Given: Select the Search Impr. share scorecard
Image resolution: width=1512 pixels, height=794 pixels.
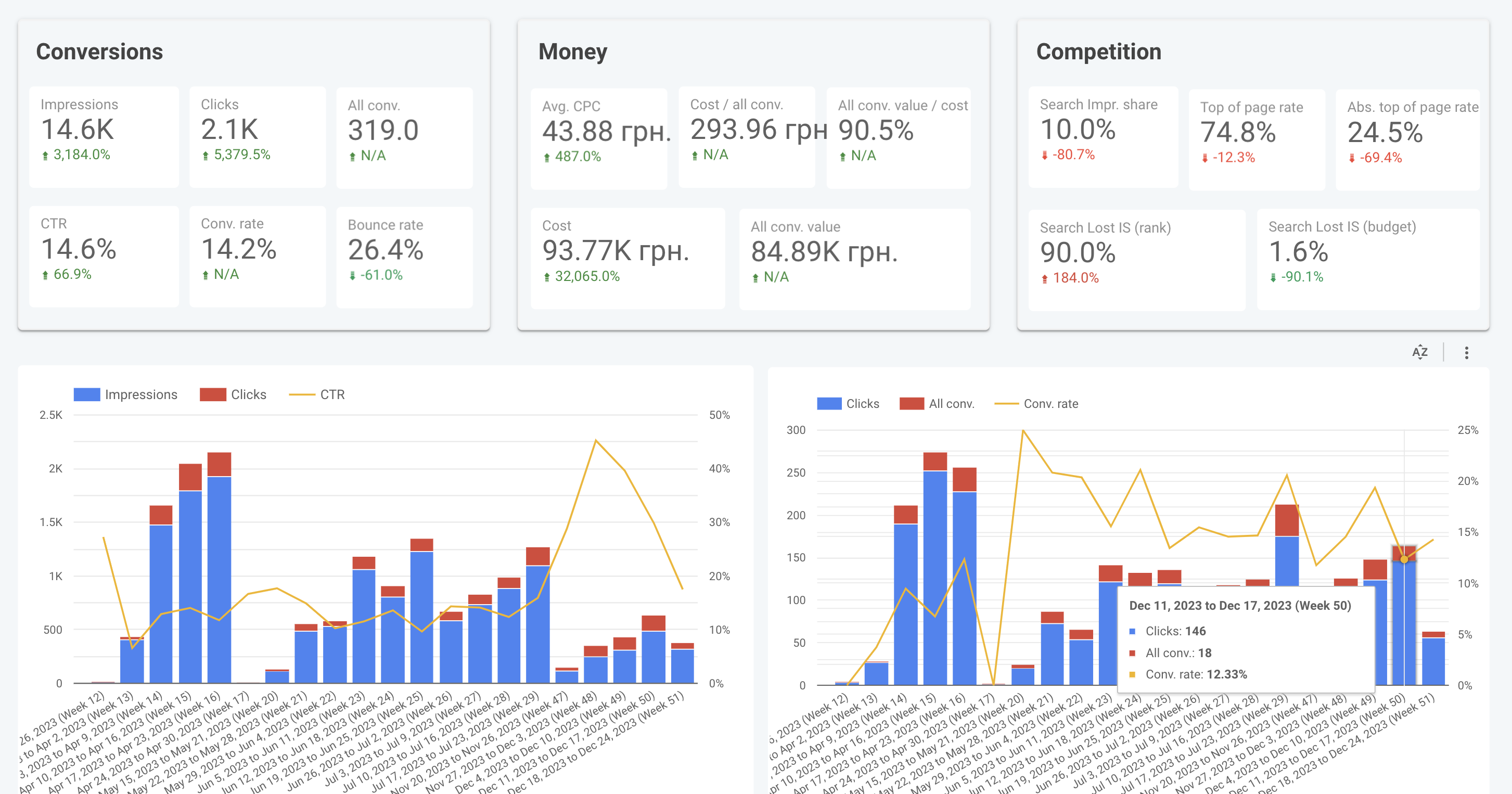Looking at the screenshot, I should (1103, 137).
